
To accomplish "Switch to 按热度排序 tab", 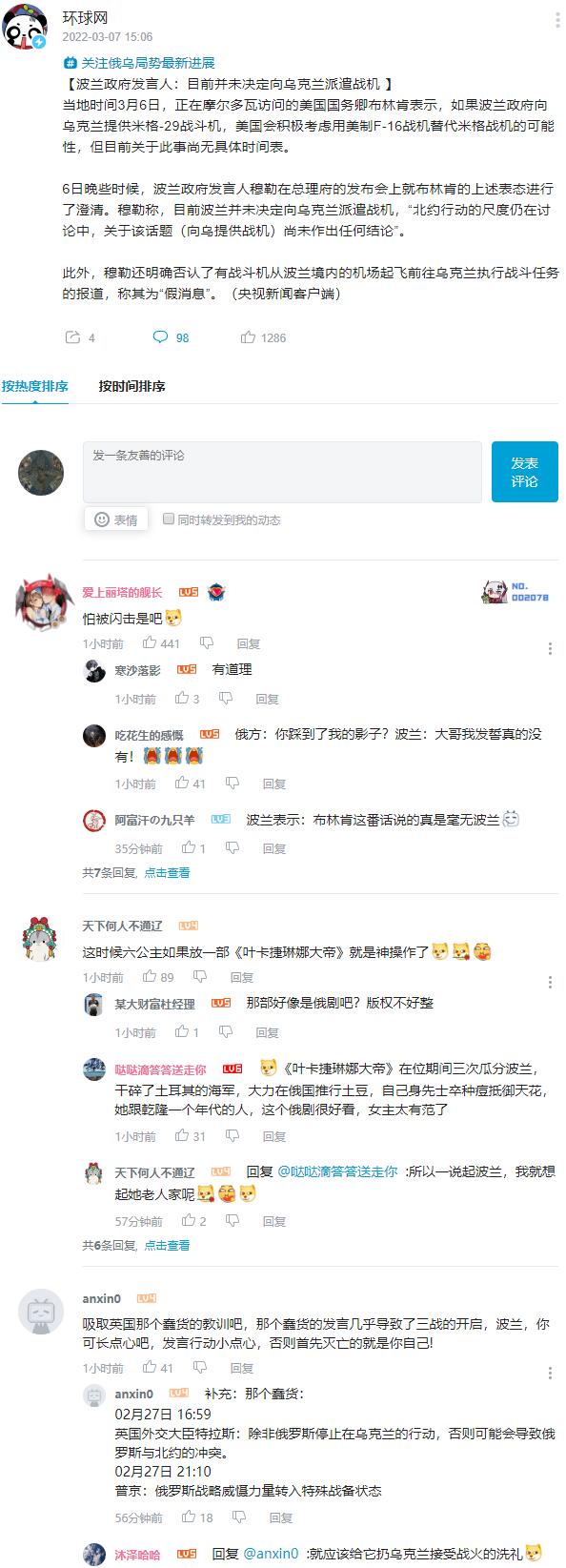I will 34,386.
